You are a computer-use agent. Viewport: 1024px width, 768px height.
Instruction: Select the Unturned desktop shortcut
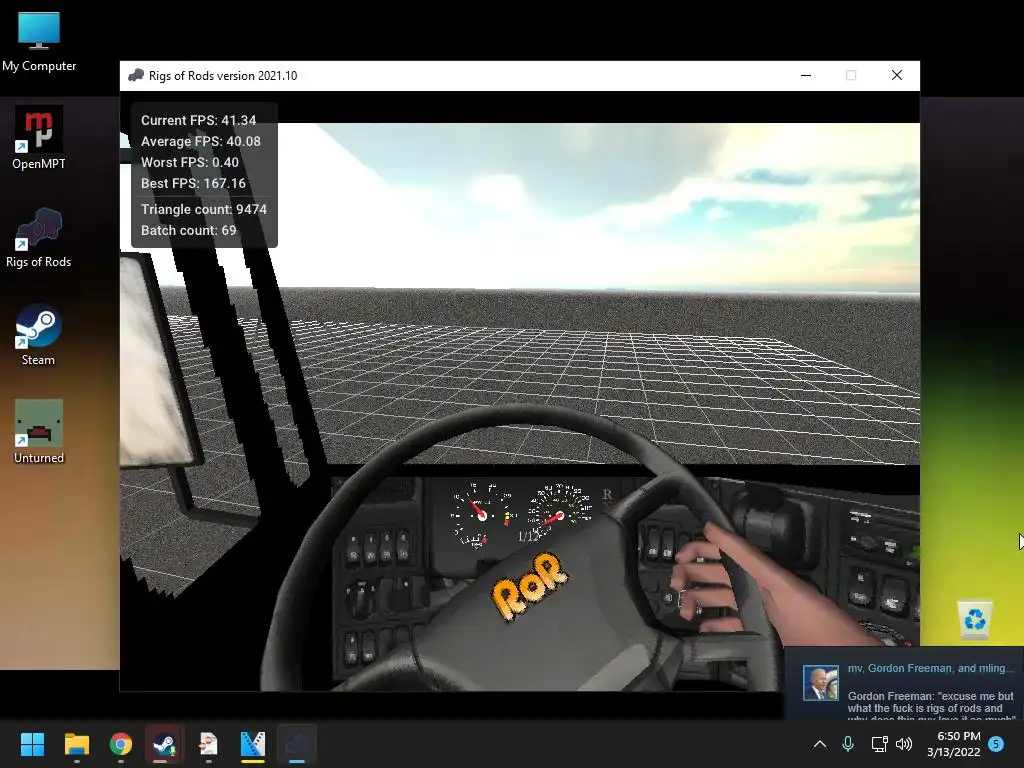(x=39, y=432)
